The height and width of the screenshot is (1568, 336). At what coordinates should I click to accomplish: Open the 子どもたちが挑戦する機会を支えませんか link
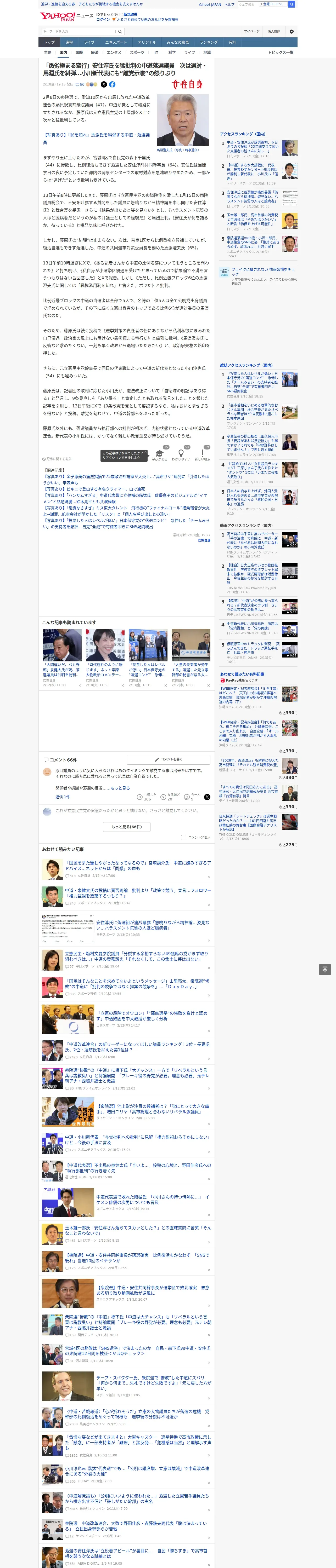tap(110, 4)
